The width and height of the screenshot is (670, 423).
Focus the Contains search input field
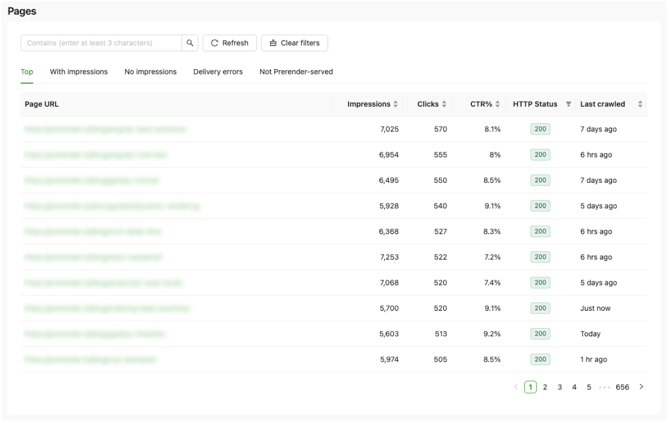[101, 43]
